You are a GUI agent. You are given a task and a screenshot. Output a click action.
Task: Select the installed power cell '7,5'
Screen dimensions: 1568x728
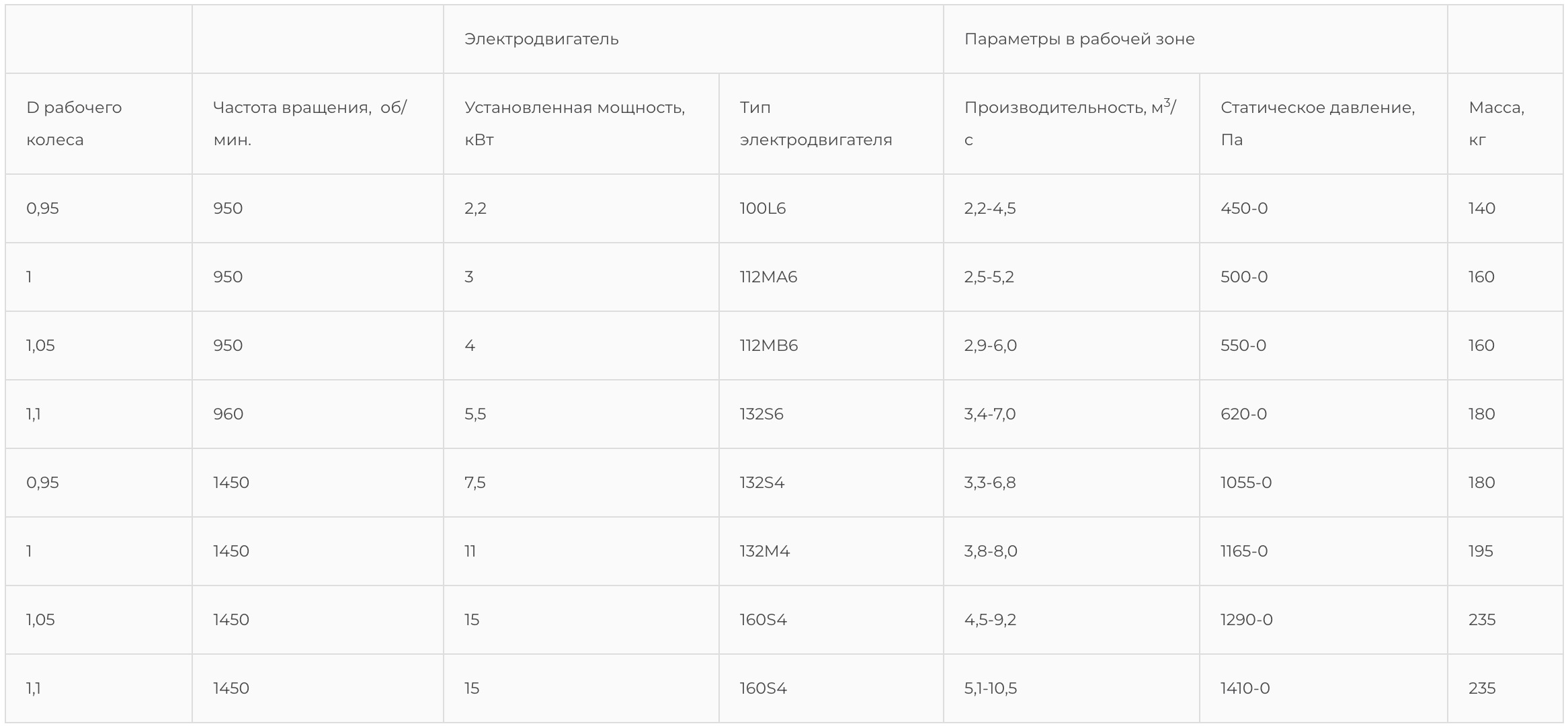tap(474, 483)
